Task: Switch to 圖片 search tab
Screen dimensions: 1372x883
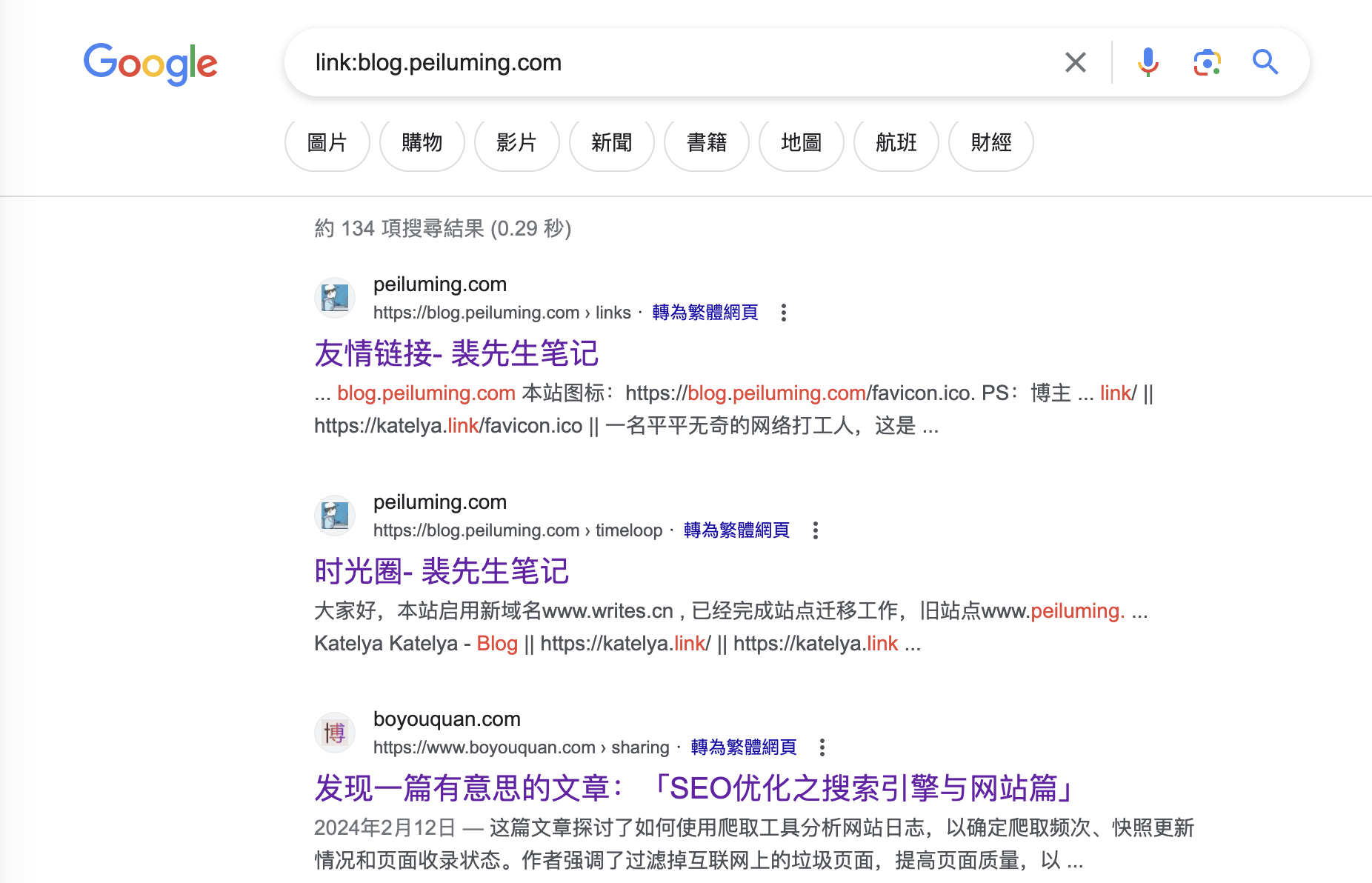Action: tap(327, 142)
